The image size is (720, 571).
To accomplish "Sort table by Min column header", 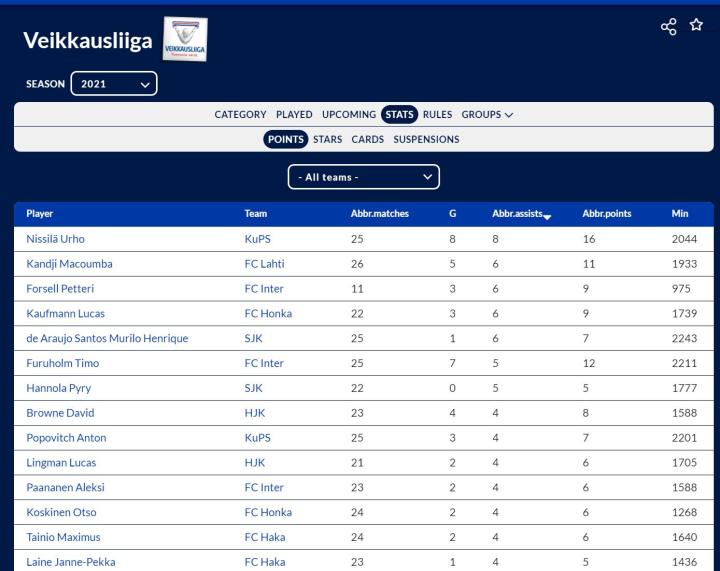I will point(680,213).
